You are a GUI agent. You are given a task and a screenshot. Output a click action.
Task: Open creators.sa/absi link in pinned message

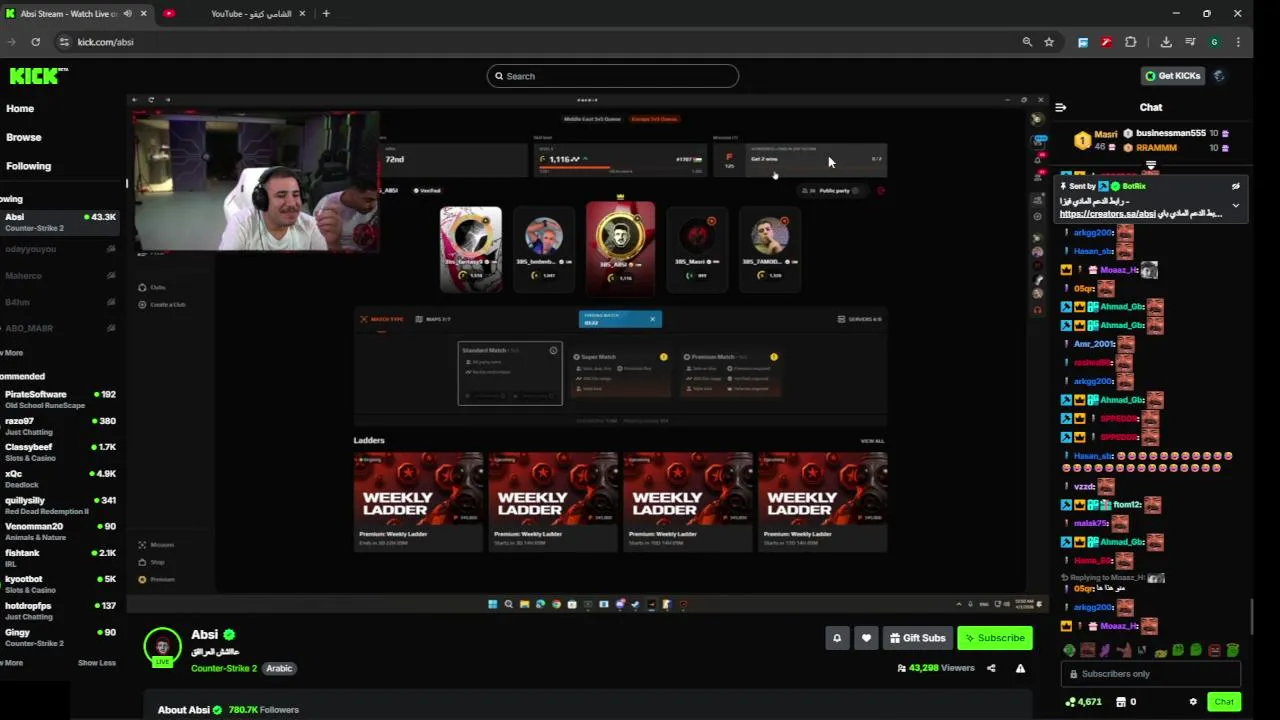click(x=1107, y=214)
